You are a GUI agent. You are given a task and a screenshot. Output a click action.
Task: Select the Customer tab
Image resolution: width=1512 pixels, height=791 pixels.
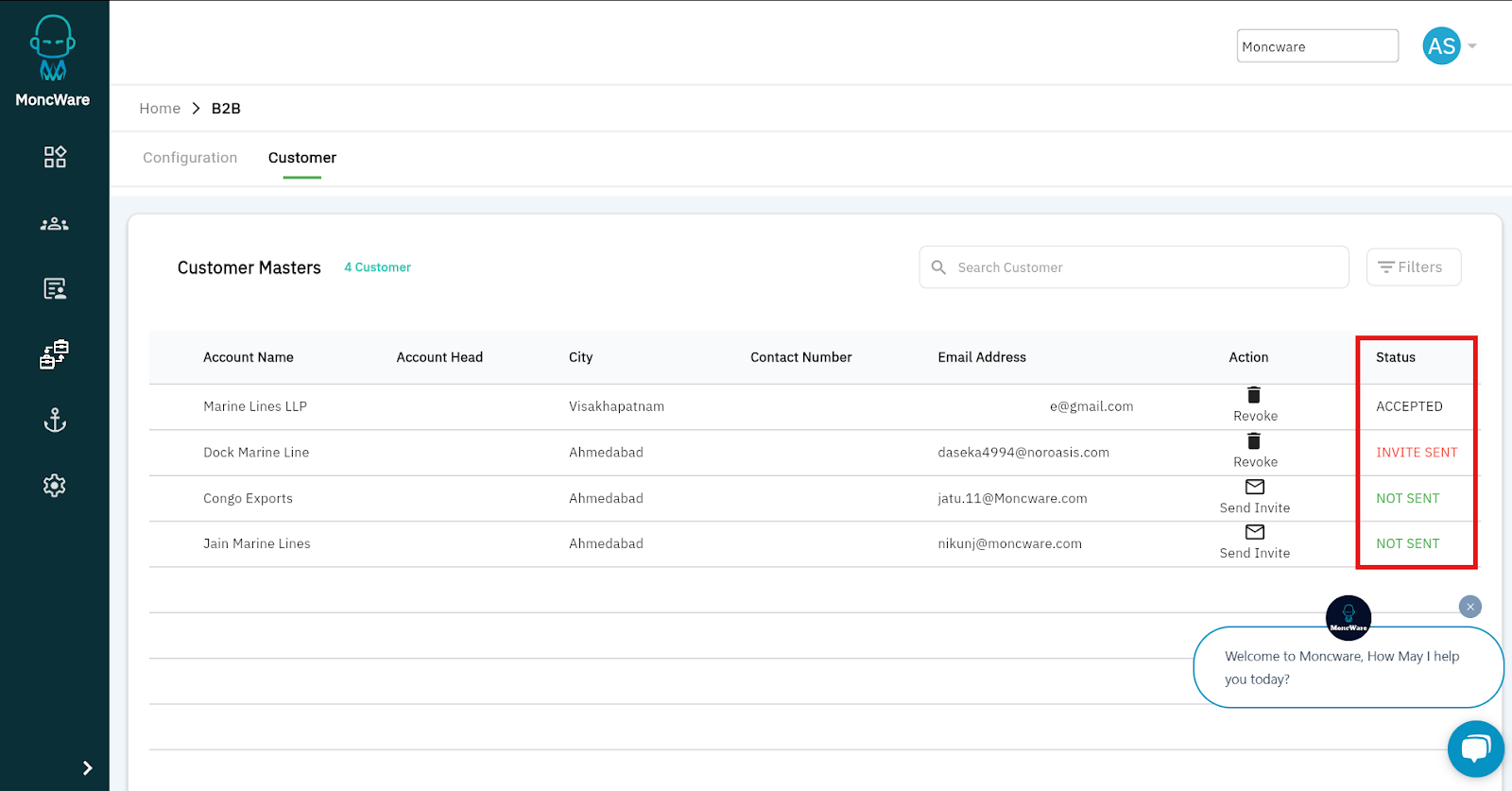pyautogui.click(x=302, y=158)
